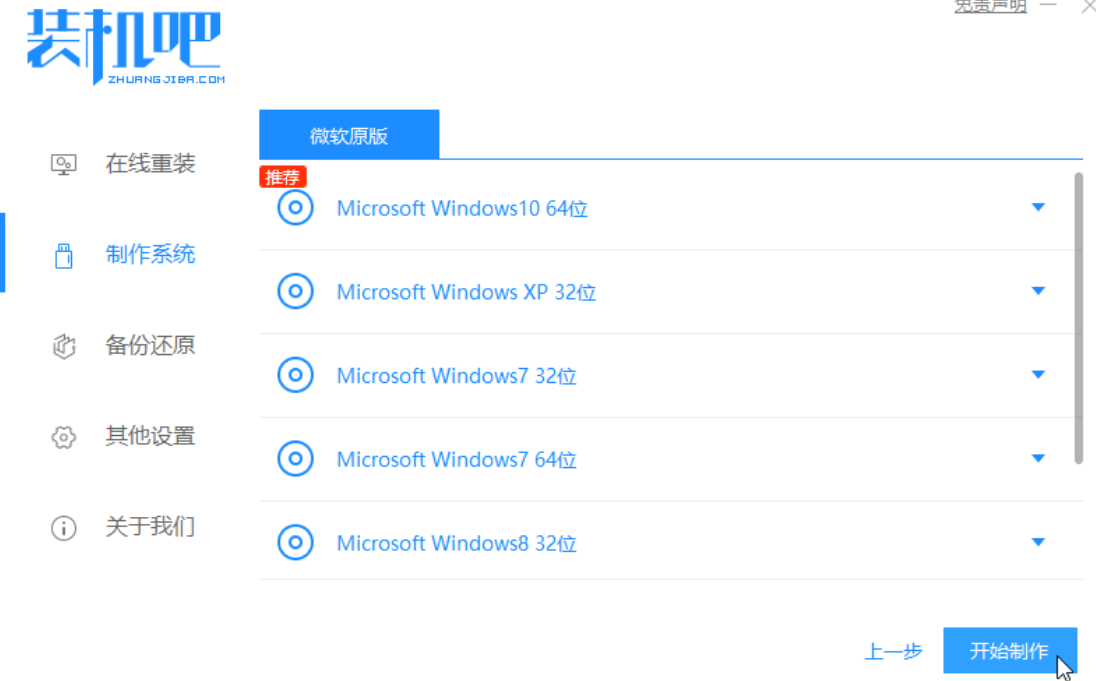1096x681 pixels.
Task: Click the monitor icon beside 在线重装
Action: (x=64, y=164)
